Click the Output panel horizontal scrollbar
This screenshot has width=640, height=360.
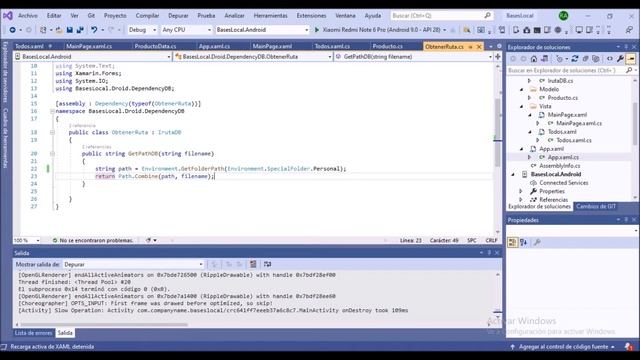[x=104, y=325]
